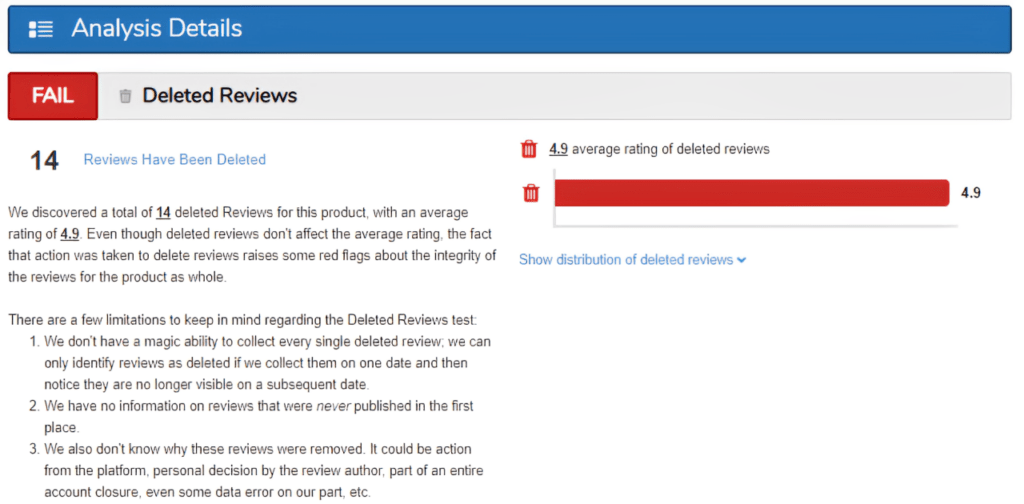Click the underlined 14 in the description paragraph
The height and width of the screenshot is (504, 1024).
(x=163, y=213)
